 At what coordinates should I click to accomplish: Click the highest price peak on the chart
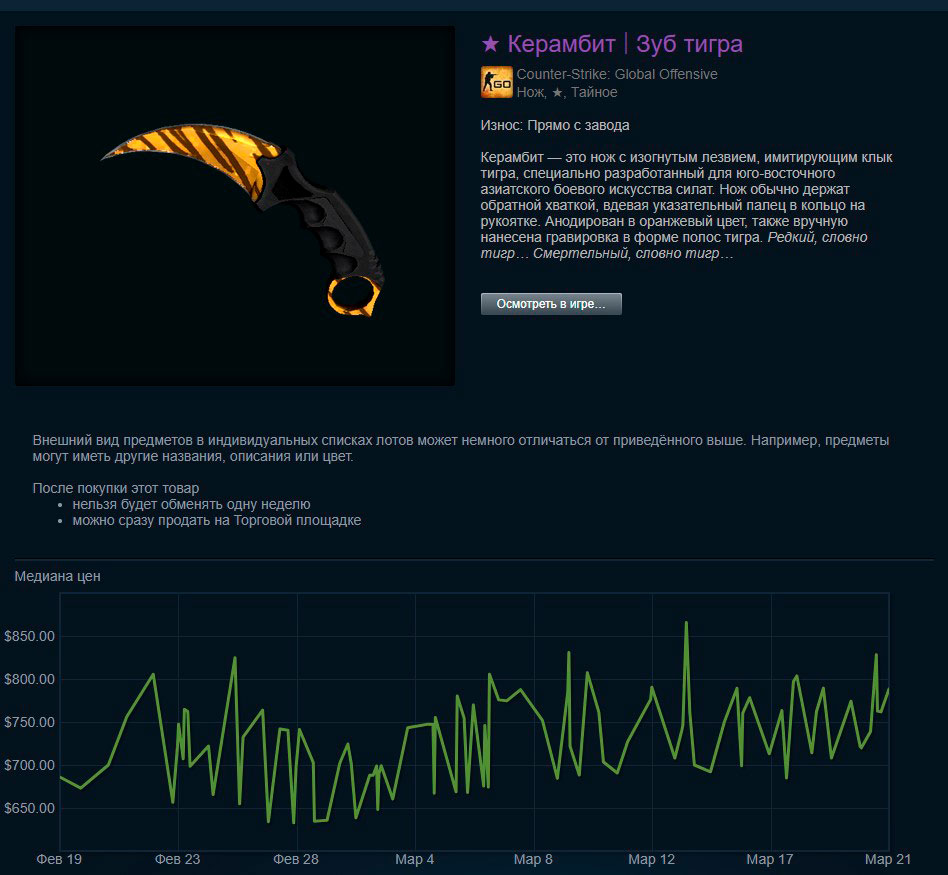click(686, 623)
